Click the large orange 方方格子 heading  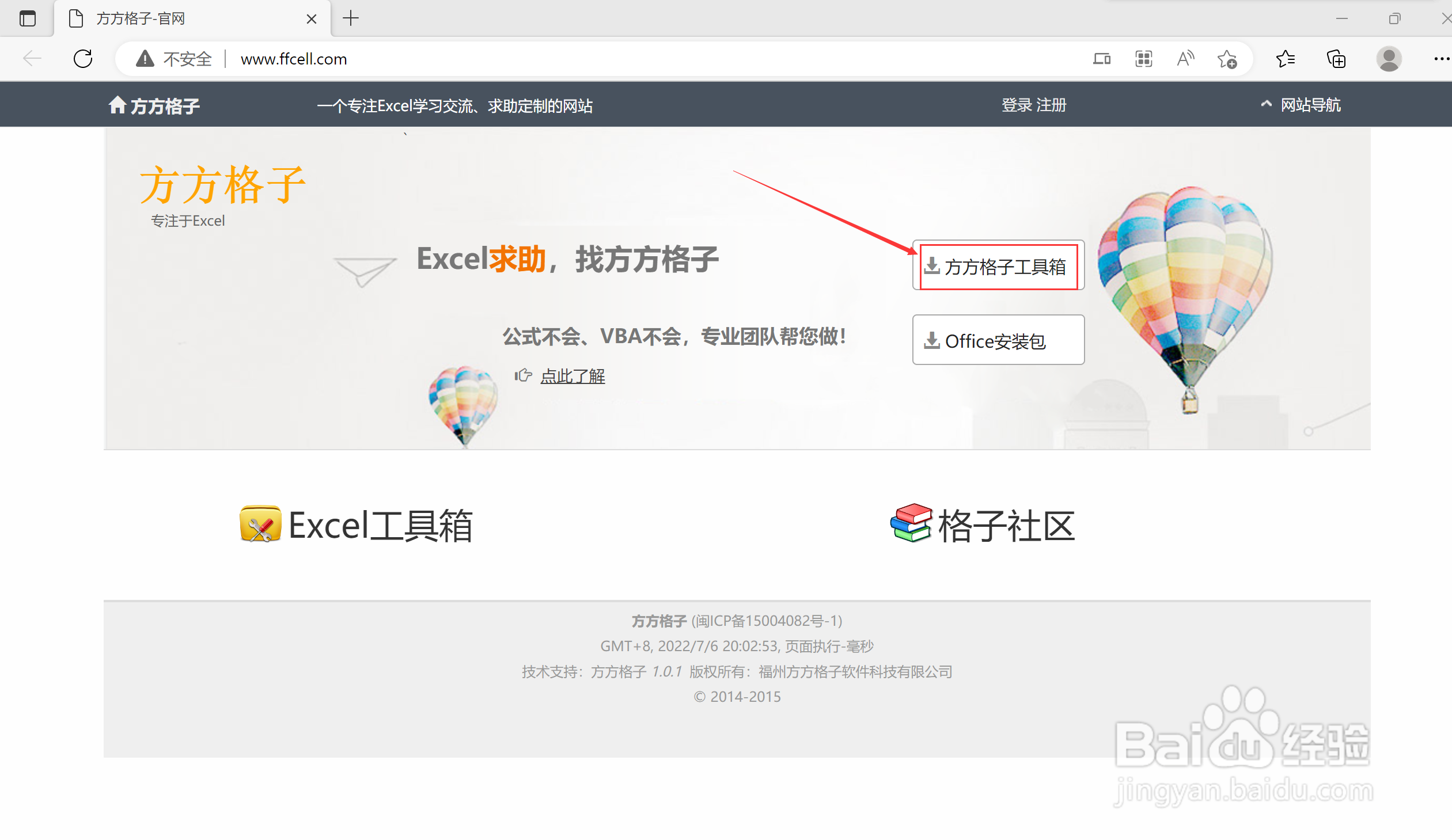point(222,184)
